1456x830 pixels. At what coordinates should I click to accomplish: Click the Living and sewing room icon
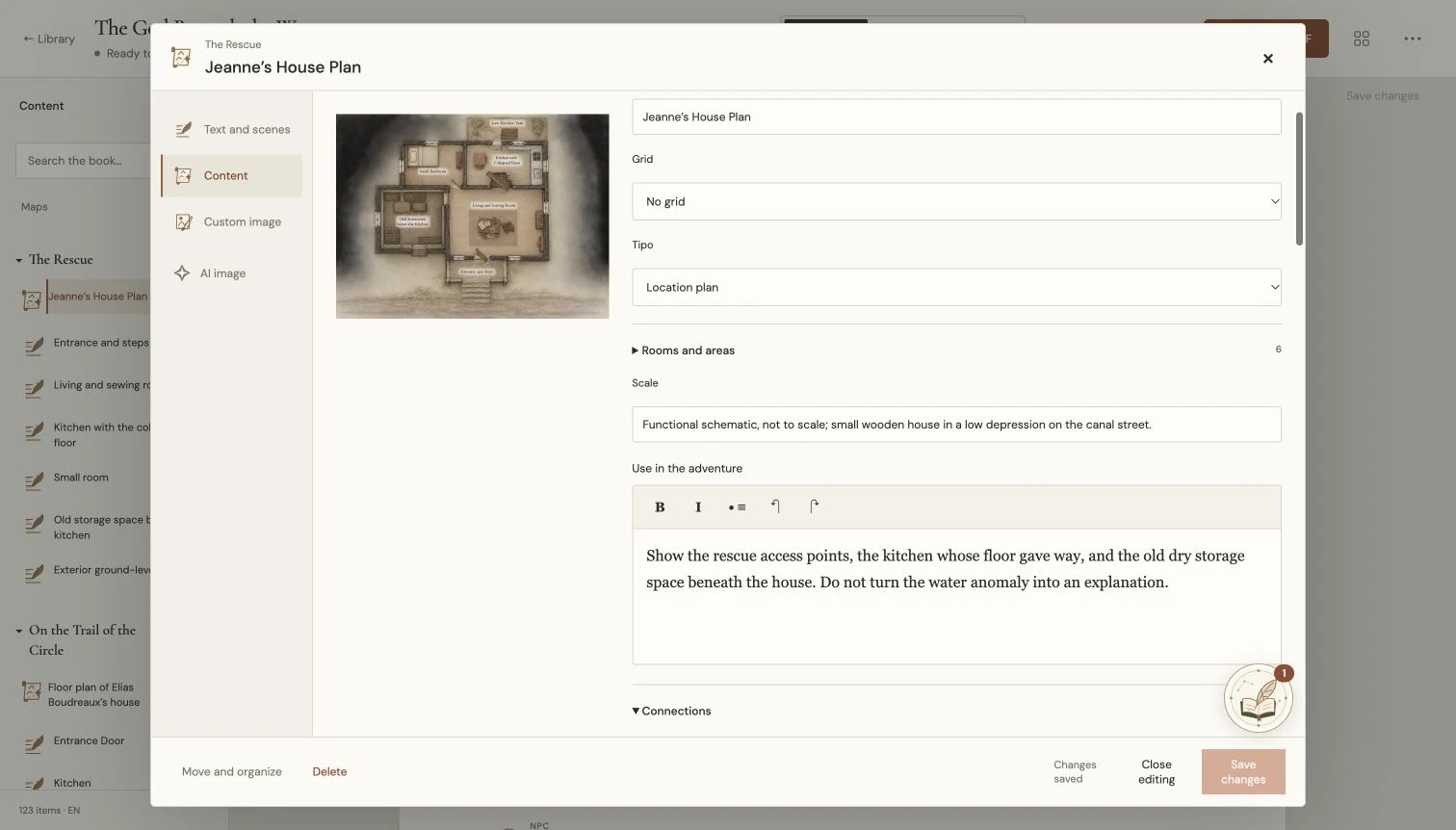(x=34, y=388)
